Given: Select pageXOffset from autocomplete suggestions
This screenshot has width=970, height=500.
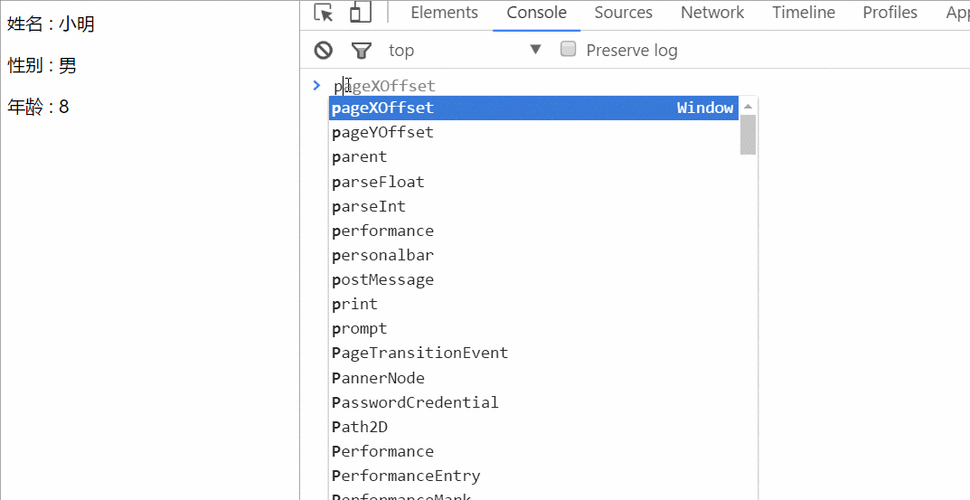Looking at the screenshot, I should [384, 108].
